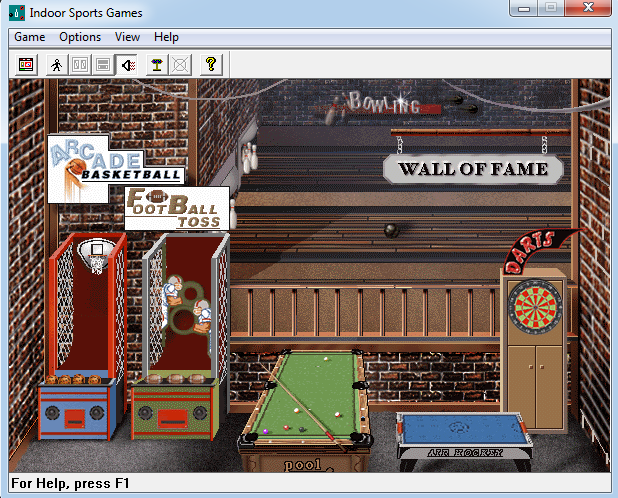Click the status bar help text
Image resolution: width=618 pixels, height=498 pixels.
[x=70, y=483]
